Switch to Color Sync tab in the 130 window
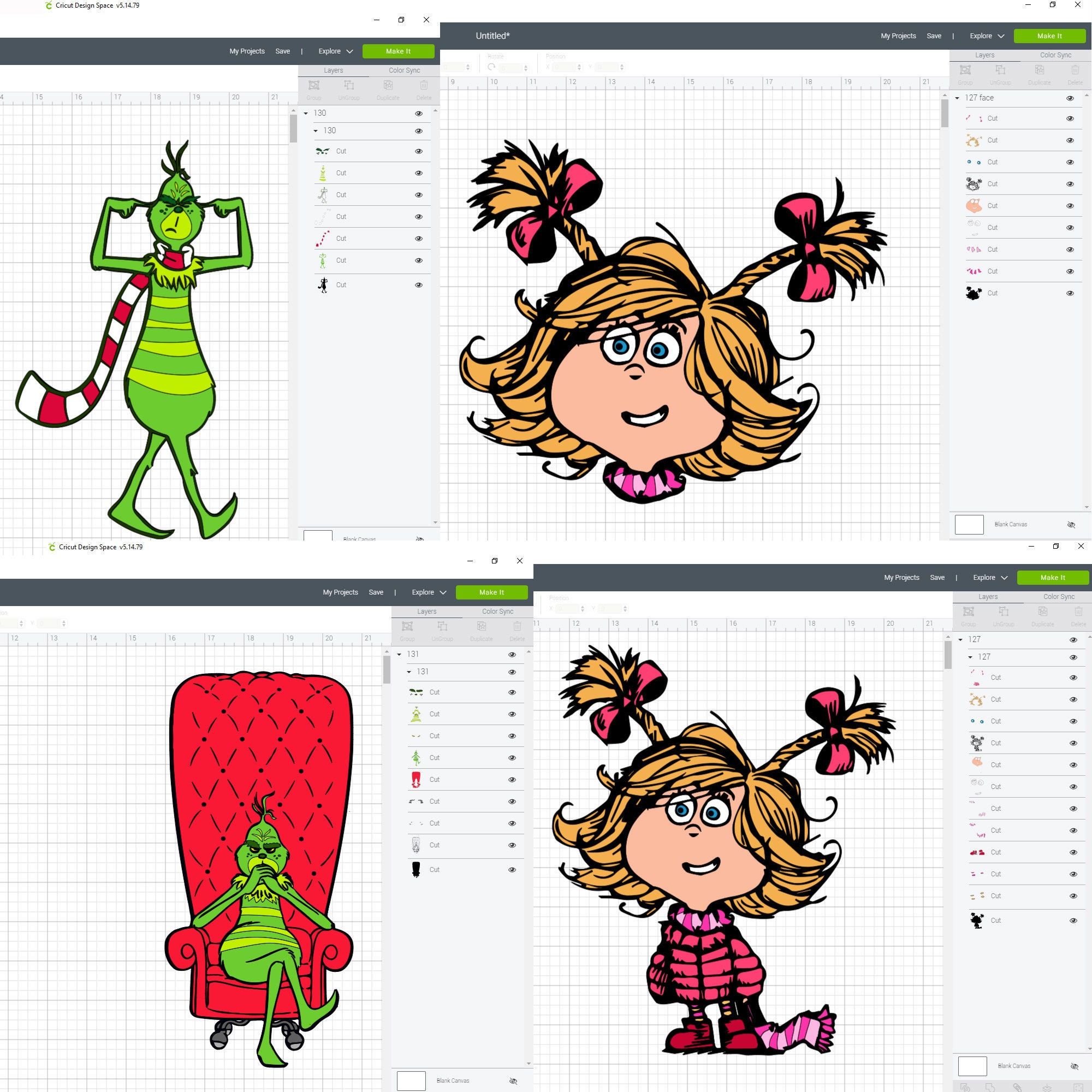The image size is (1092, 1092). [404, 70]
